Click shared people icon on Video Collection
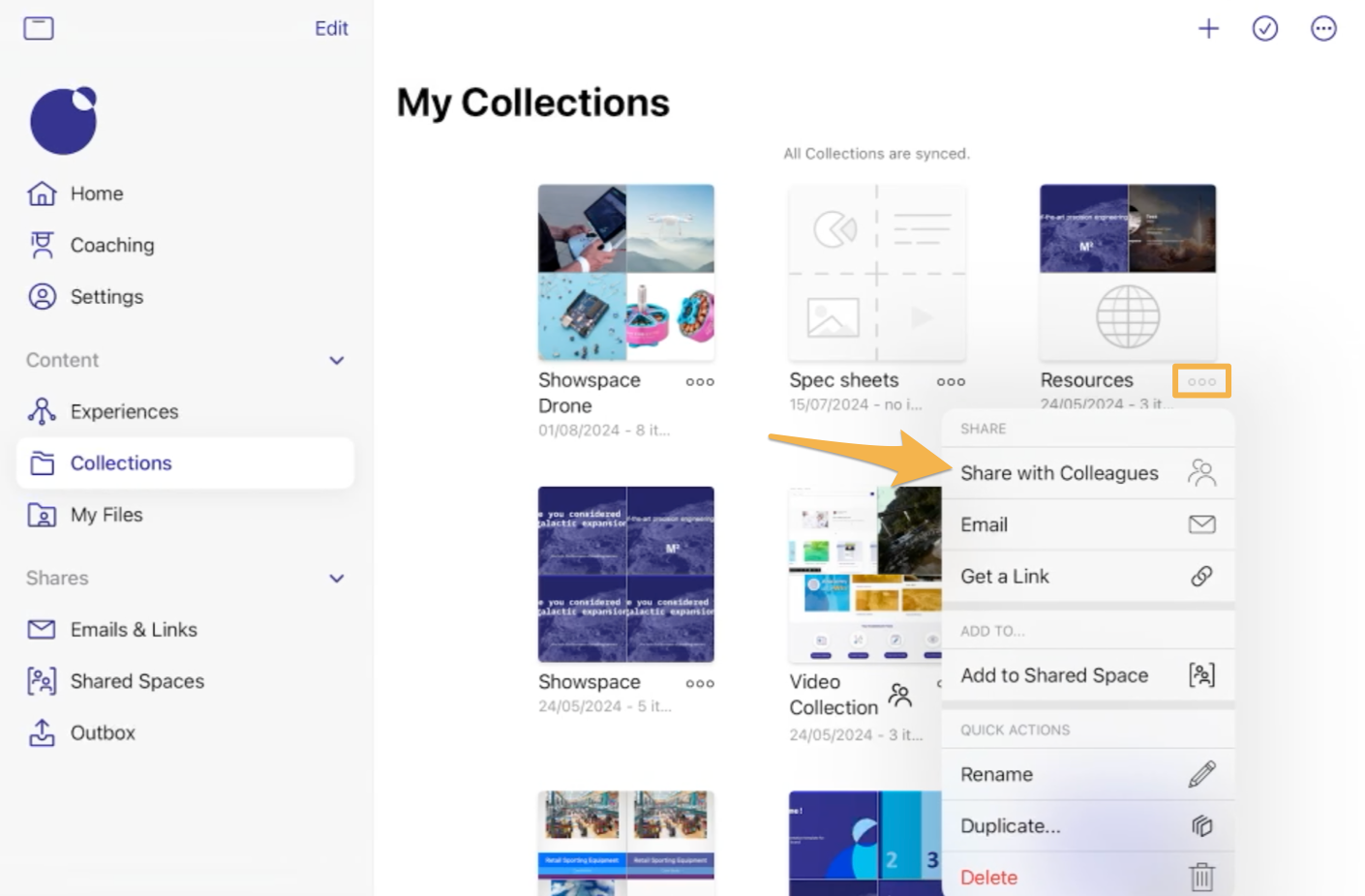 point(900,695)
